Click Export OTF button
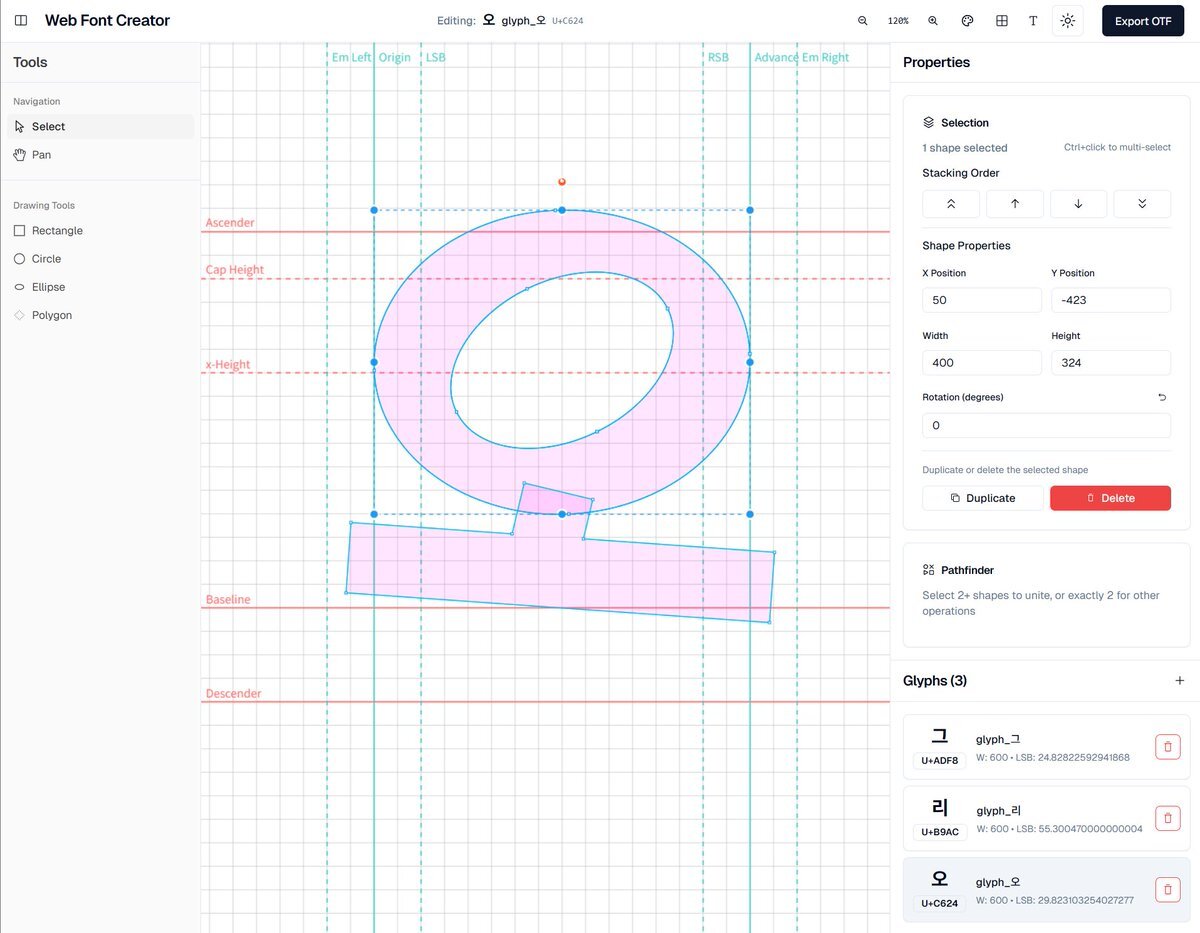Viewport: 1200px width, 933px height. 1143,20
